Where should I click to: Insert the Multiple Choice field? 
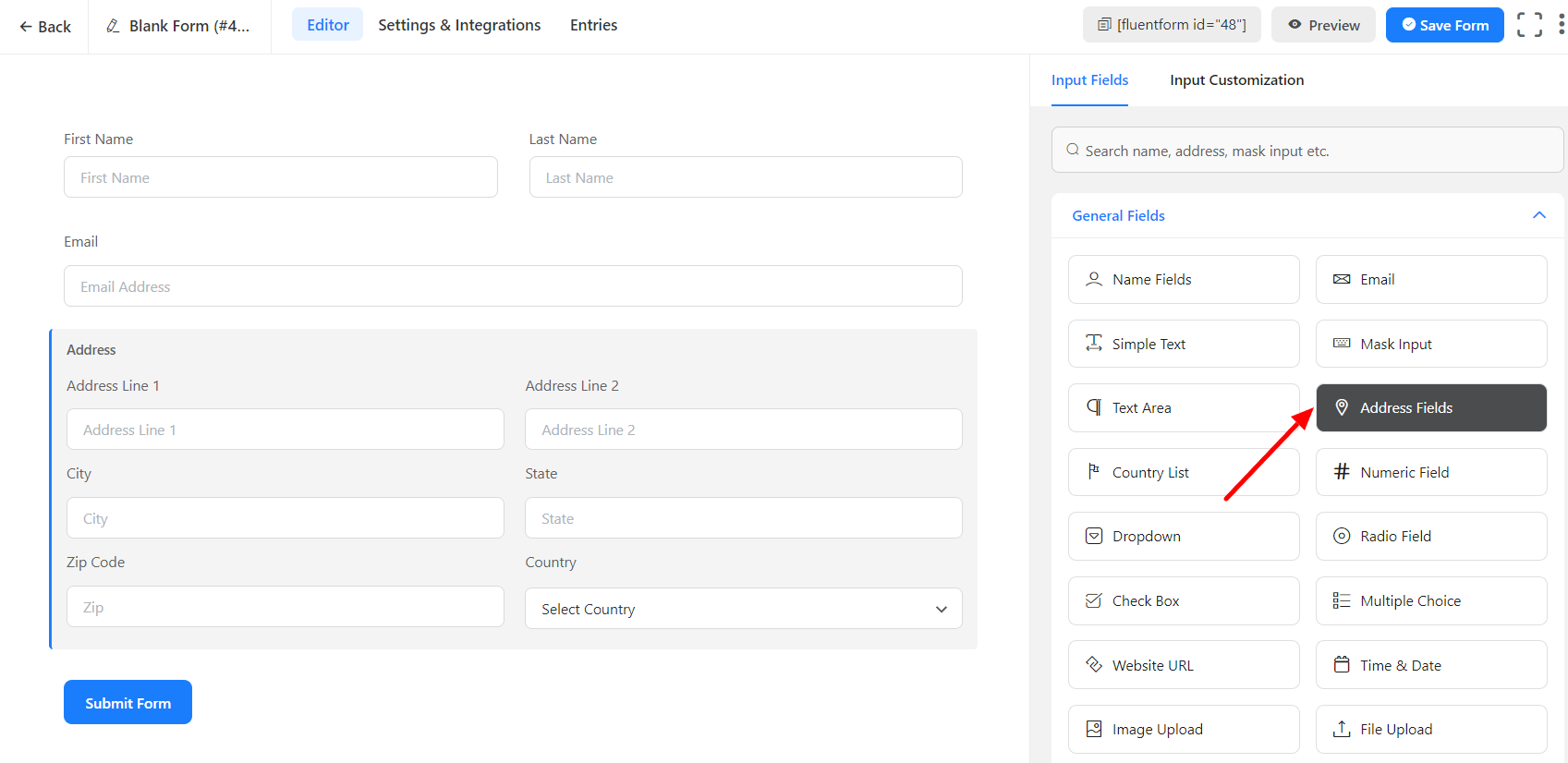[x=1430, y=600]
